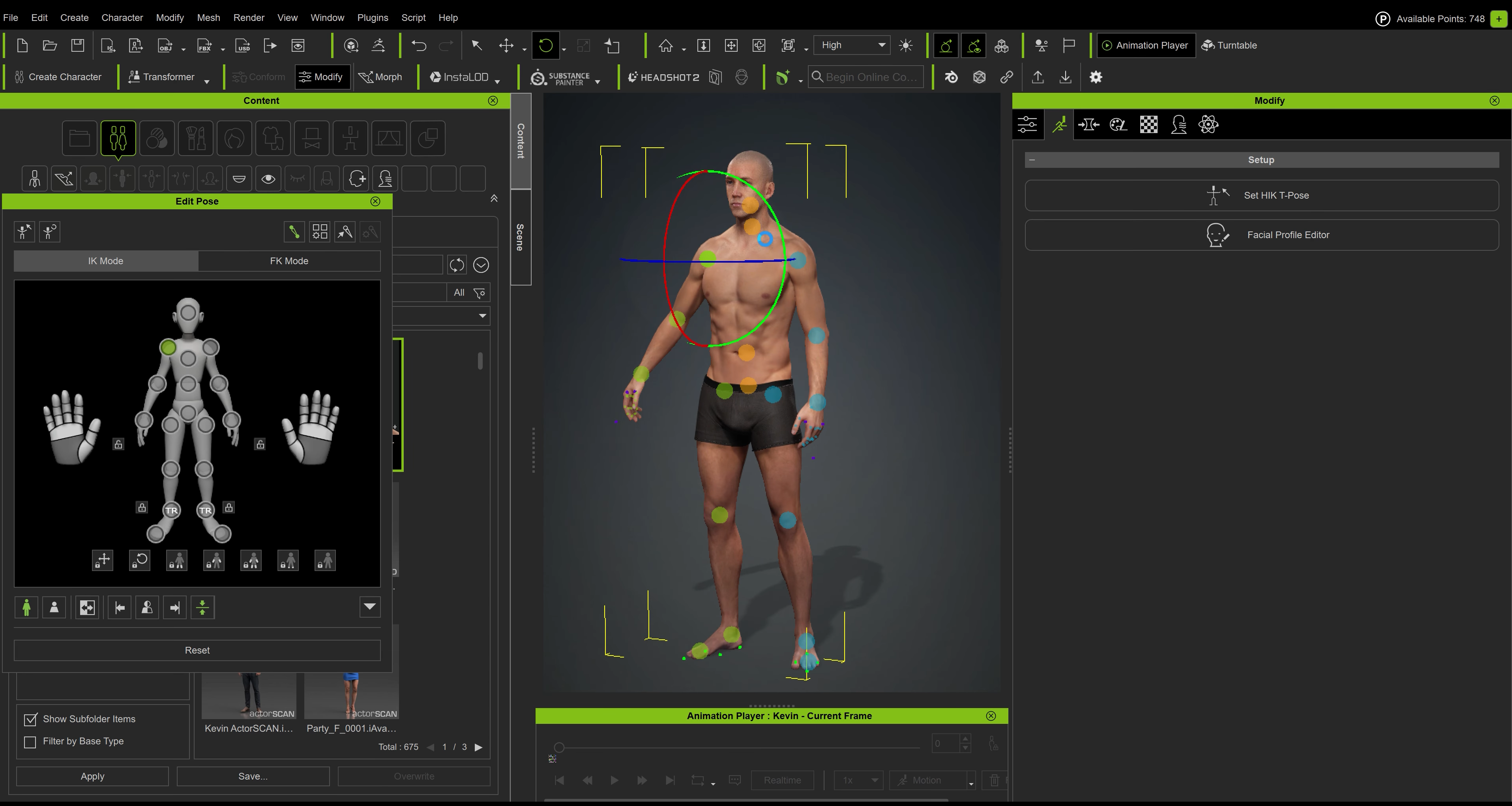The height and width of the screenshot is (806, 1512).
Task: Click the Undo arrow icon
Action: coord(418,45)
